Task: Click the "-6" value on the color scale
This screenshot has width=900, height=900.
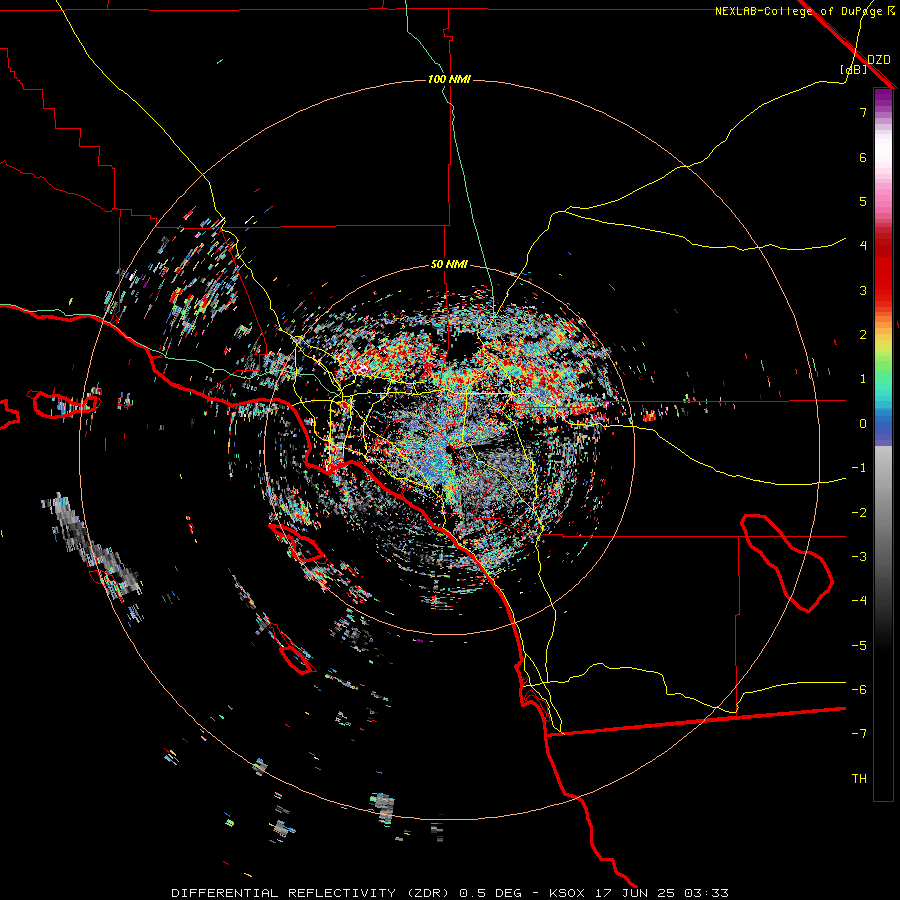Action: 859,690
